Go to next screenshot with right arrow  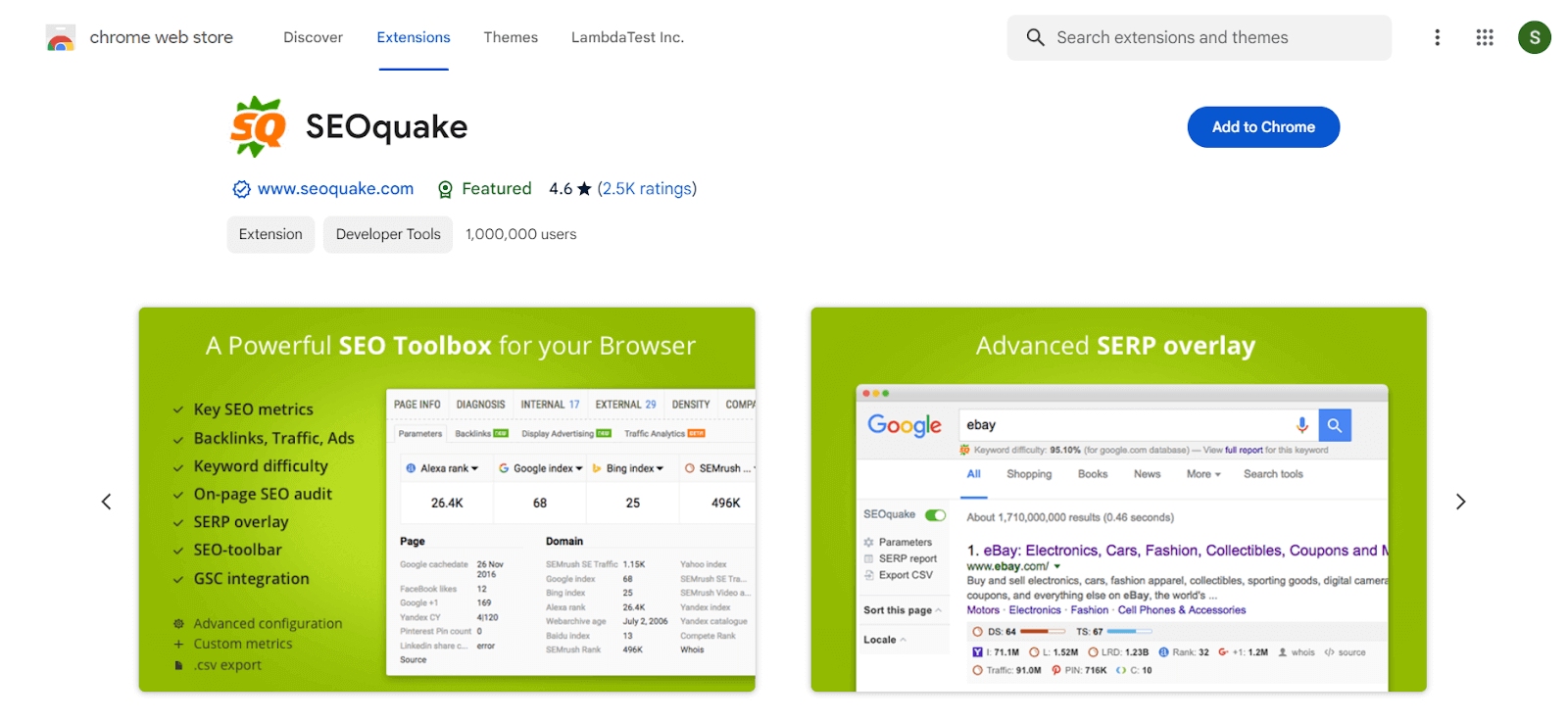point(1460,502)
